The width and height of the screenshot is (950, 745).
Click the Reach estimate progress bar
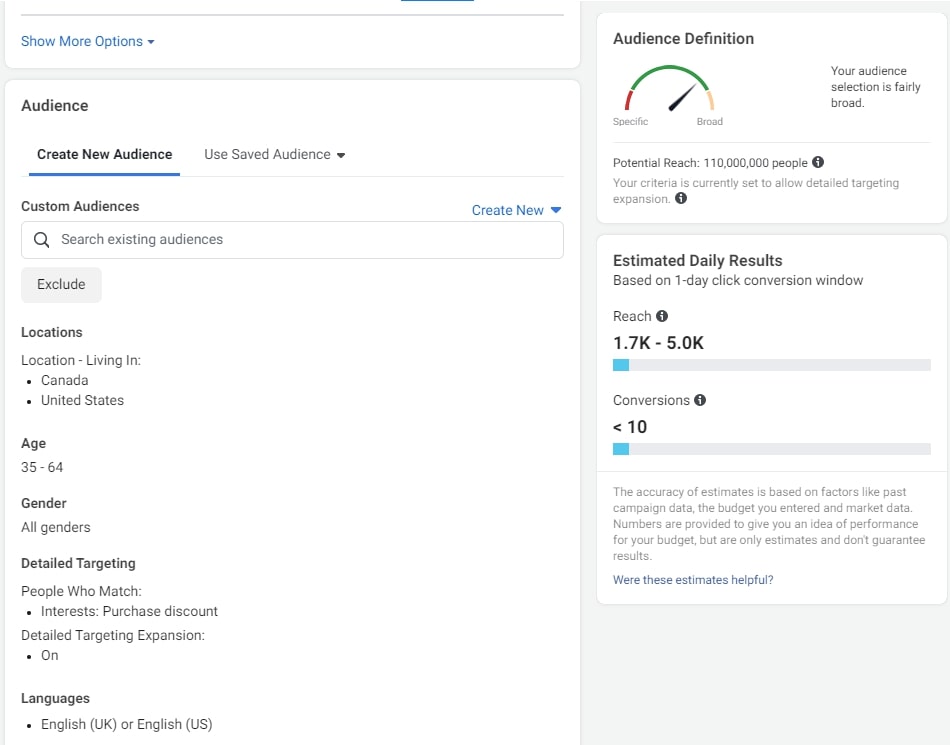[771, 365]
